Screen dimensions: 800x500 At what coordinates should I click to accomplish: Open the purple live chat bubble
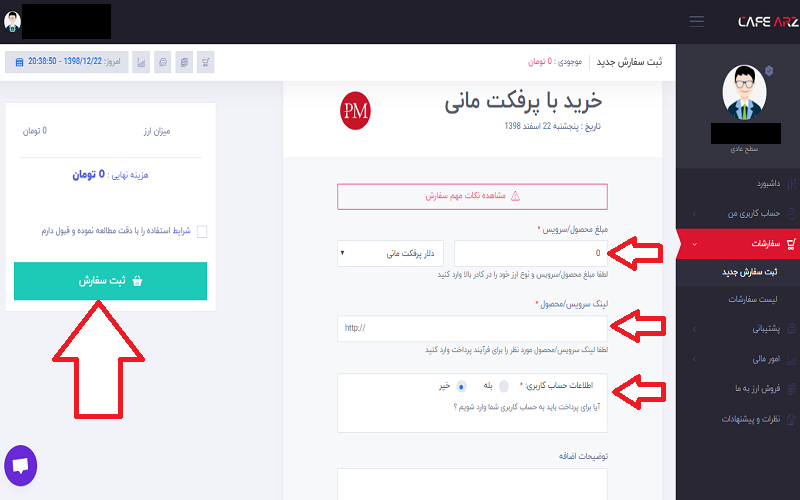[x=20, y=465]
